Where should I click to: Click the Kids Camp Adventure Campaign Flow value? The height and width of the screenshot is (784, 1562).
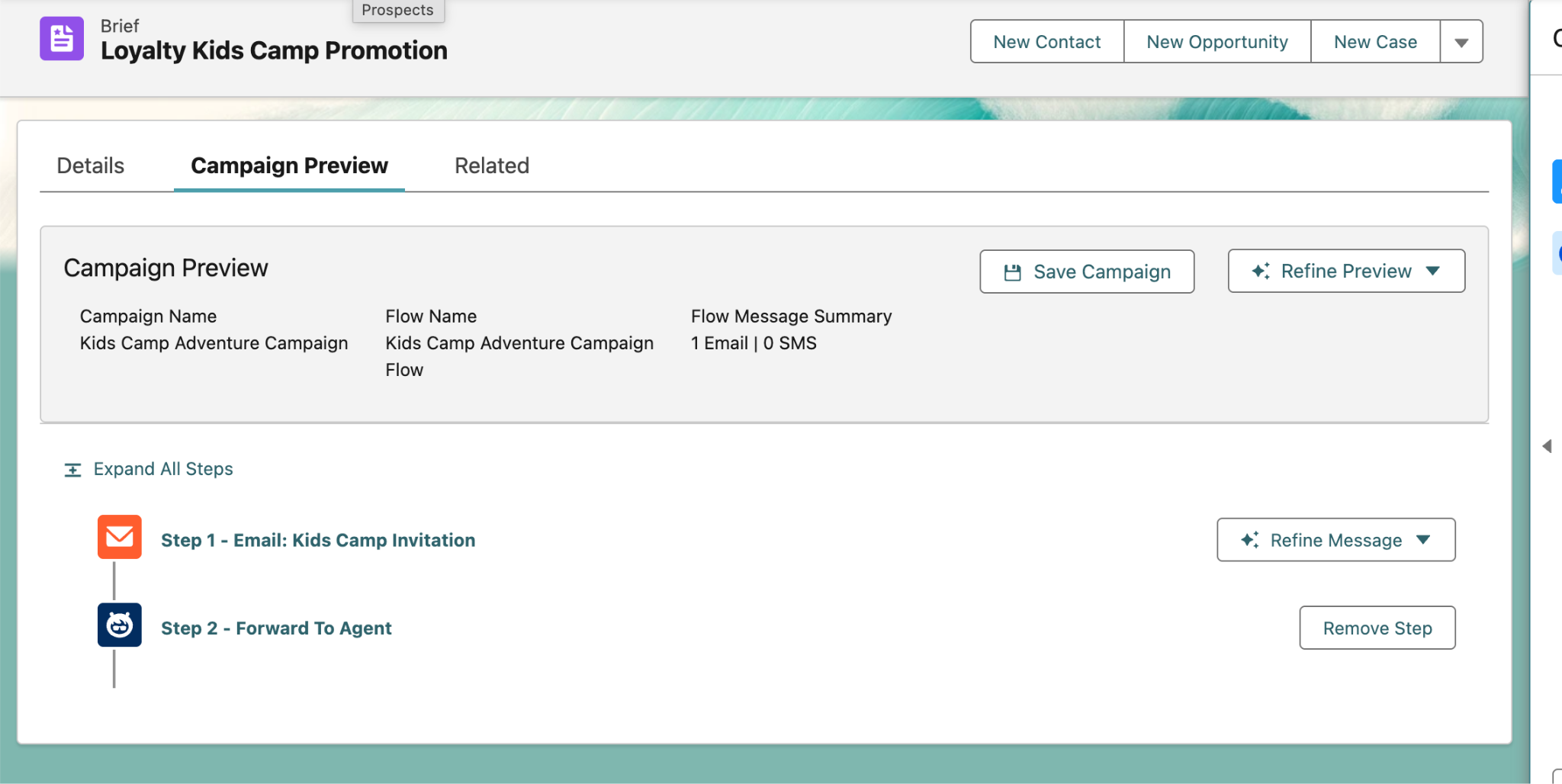[x=519, y=356]
